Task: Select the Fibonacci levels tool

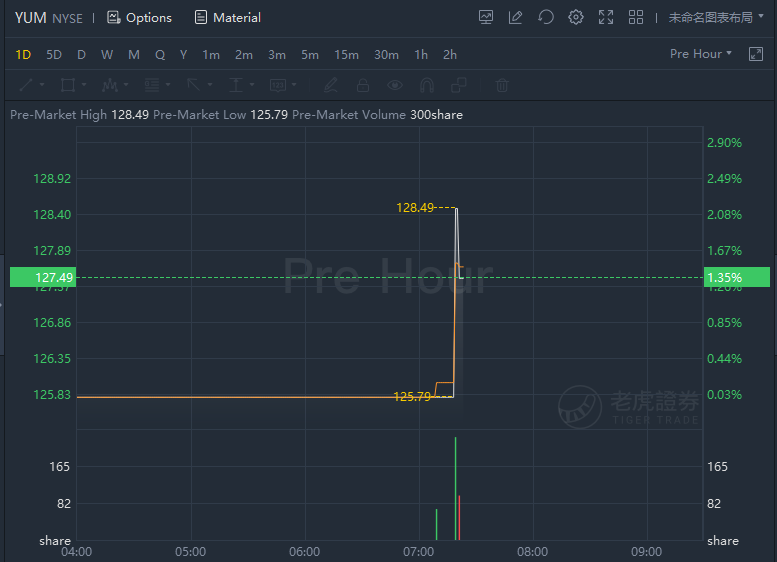Action: tap(152, 85)
